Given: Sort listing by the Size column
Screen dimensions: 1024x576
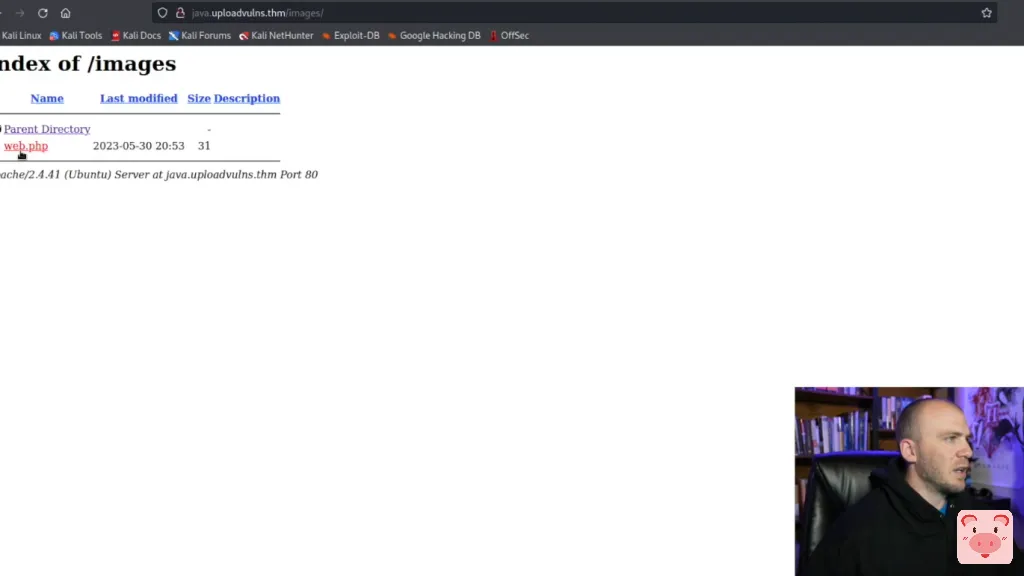Looking at the screenshot, I should pyautogui.click(x=199, y=99).
